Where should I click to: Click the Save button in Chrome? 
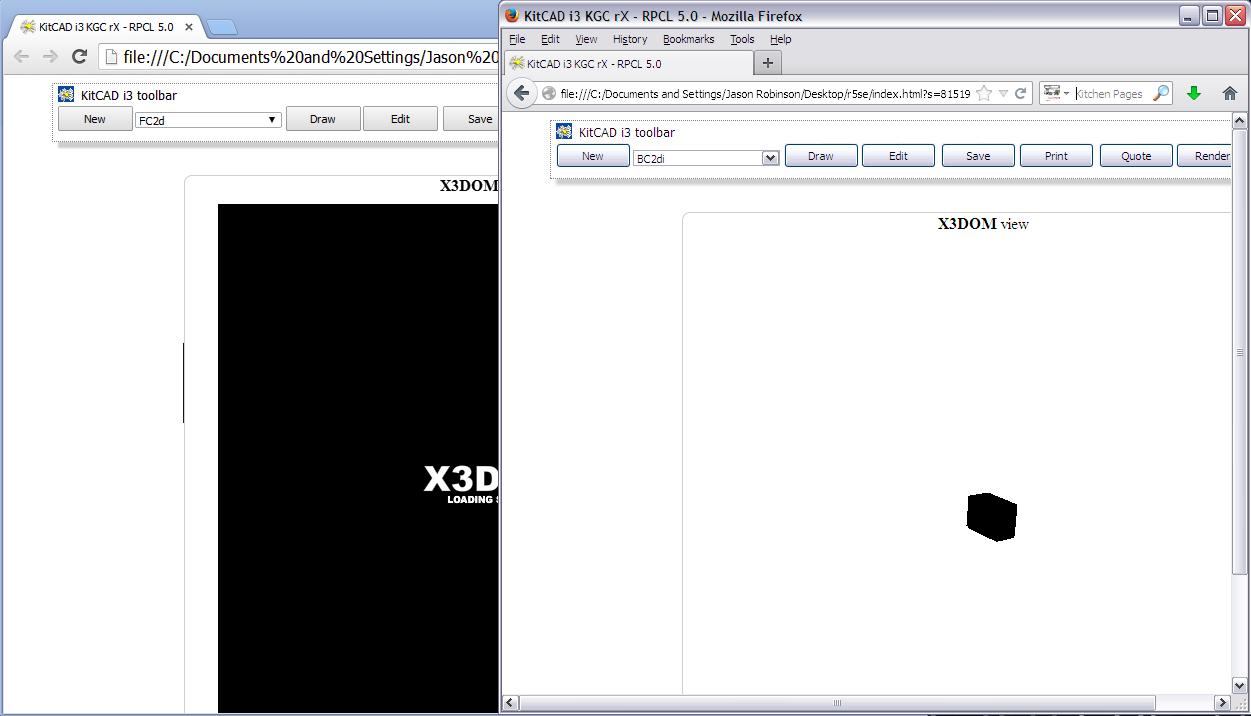coord(471,119)
